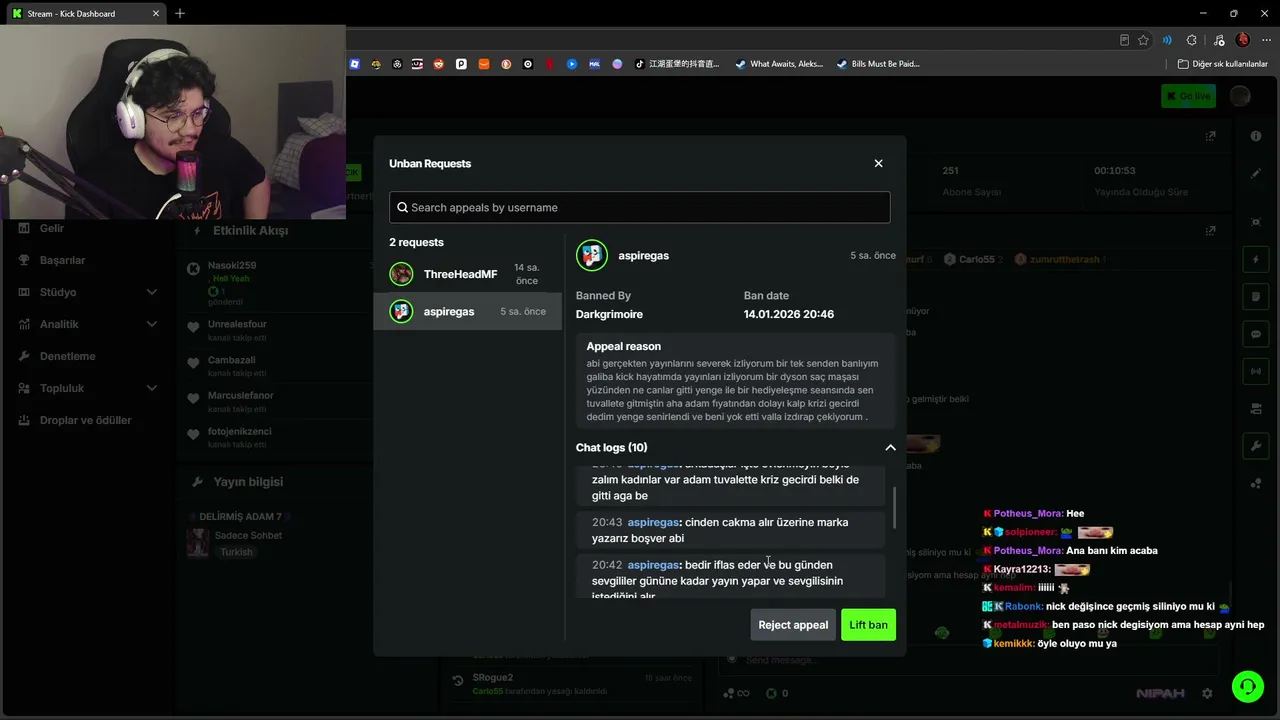The width and height of the screenshot is (1280, 720).
Task: Click the kemikkk username in chat overlay
Action: pos(1014,644)
